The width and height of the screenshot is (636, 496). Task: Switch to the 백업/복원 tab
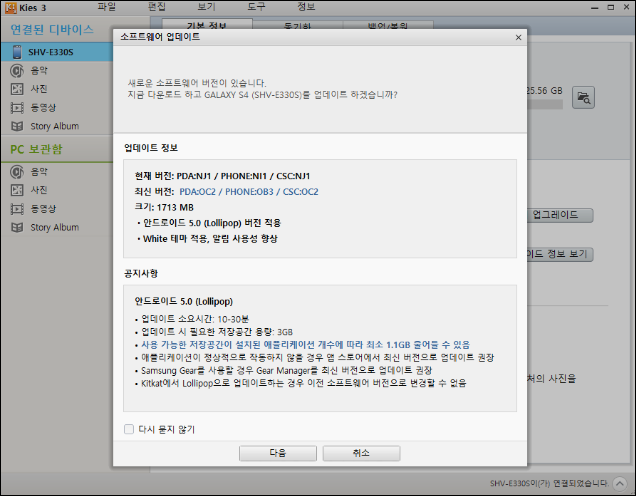tap(388, 25)
